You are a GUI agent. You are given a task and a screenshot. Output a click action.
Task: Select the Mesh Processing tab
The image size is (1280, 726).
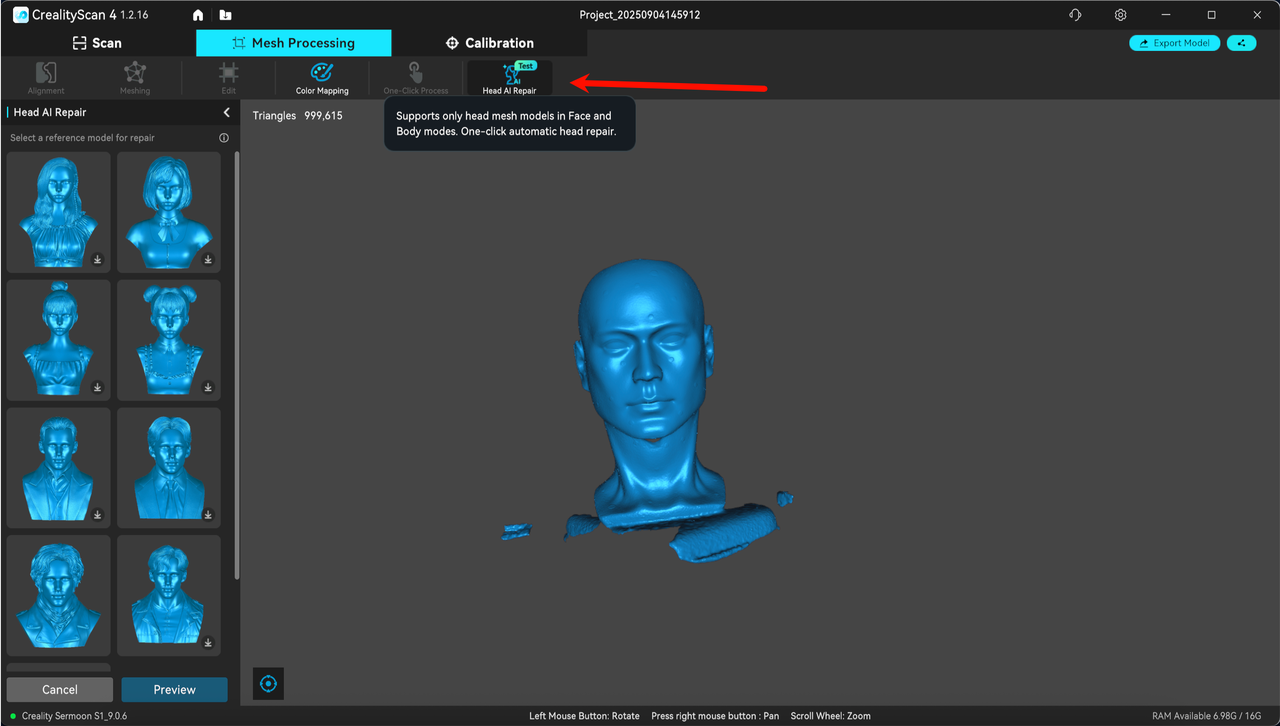[293, 43]
